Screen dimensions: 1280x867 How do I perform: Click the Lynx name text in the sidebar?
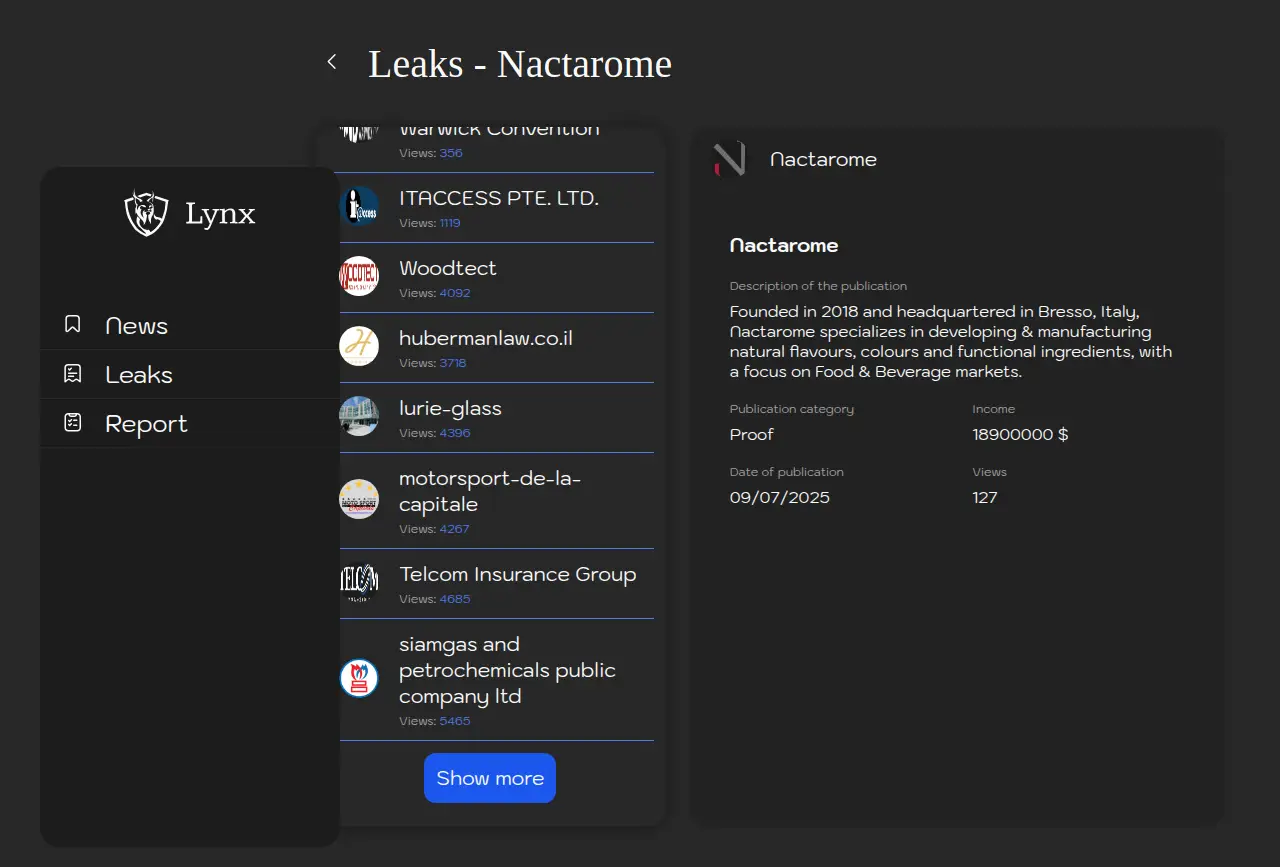[x=220, y=214]
